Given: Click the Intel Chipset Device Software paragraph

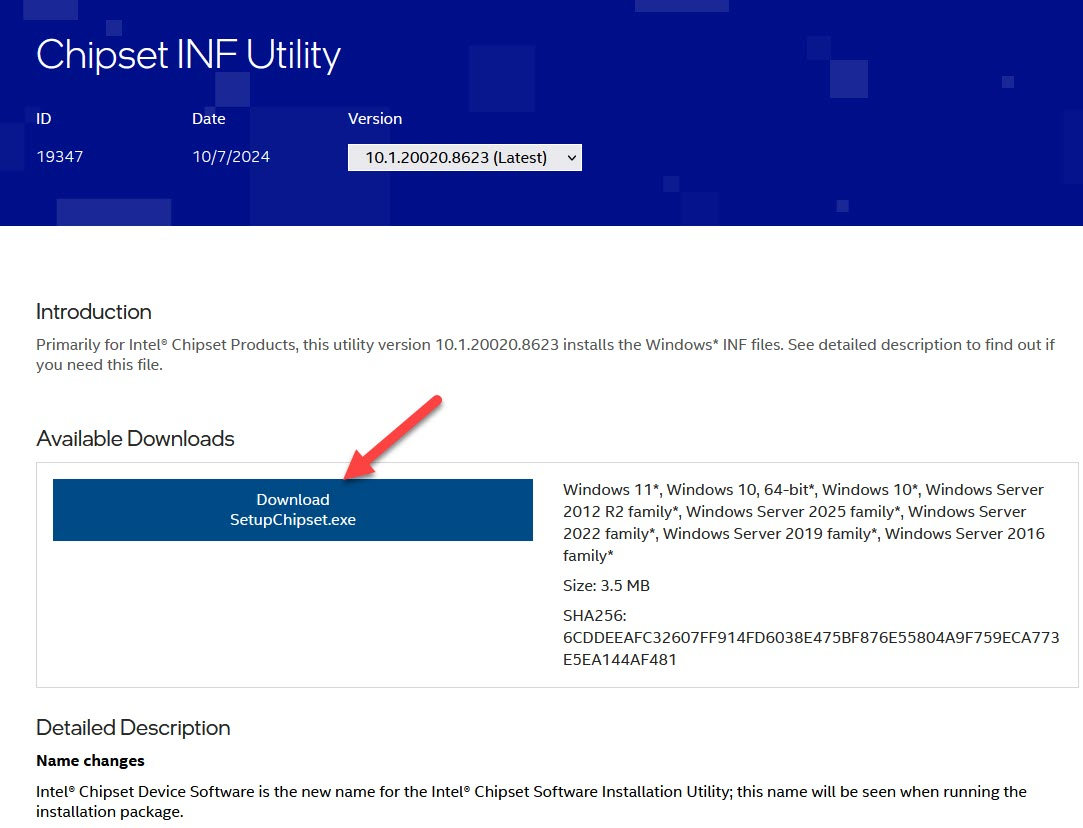Looking at the screenshot, I should click(531, 802).
